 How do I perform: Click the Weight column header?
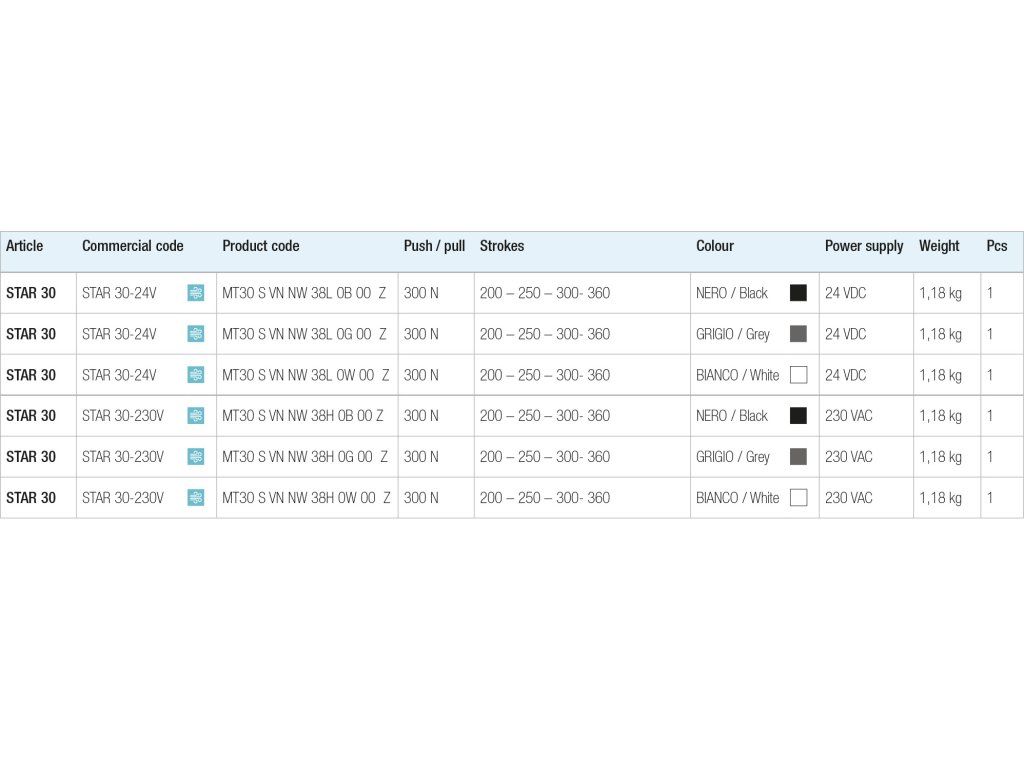(x=939, y=246)
